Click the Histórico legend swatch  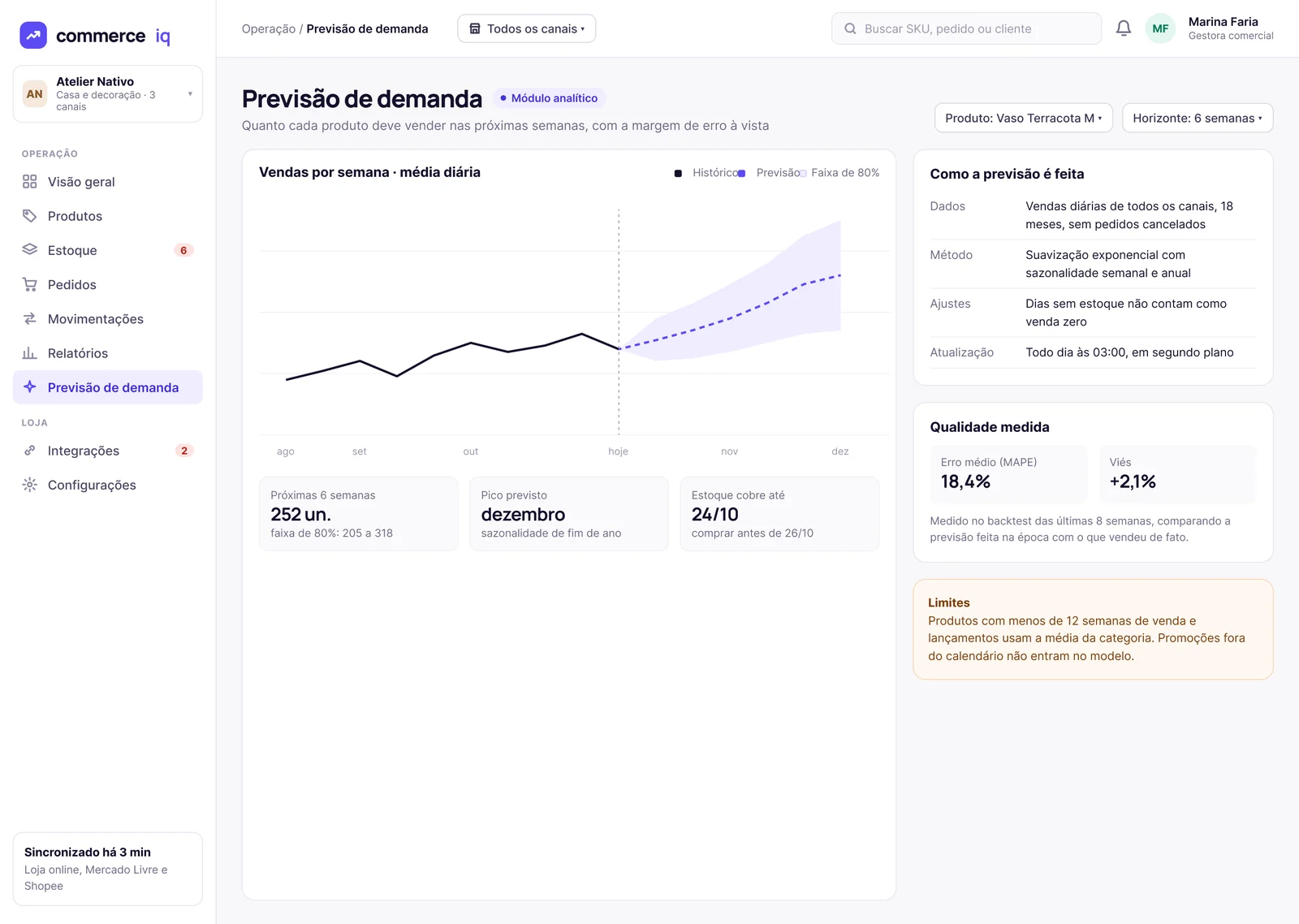click(x=678, y=173)
